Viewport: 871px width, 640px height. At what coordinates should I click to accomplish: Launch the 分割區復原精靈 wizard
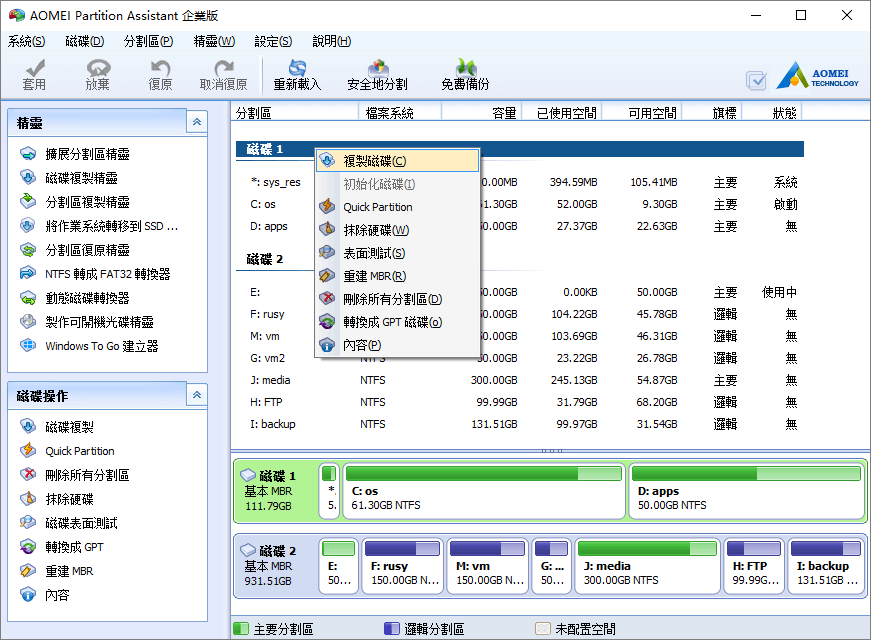click(x=74, y=250)
